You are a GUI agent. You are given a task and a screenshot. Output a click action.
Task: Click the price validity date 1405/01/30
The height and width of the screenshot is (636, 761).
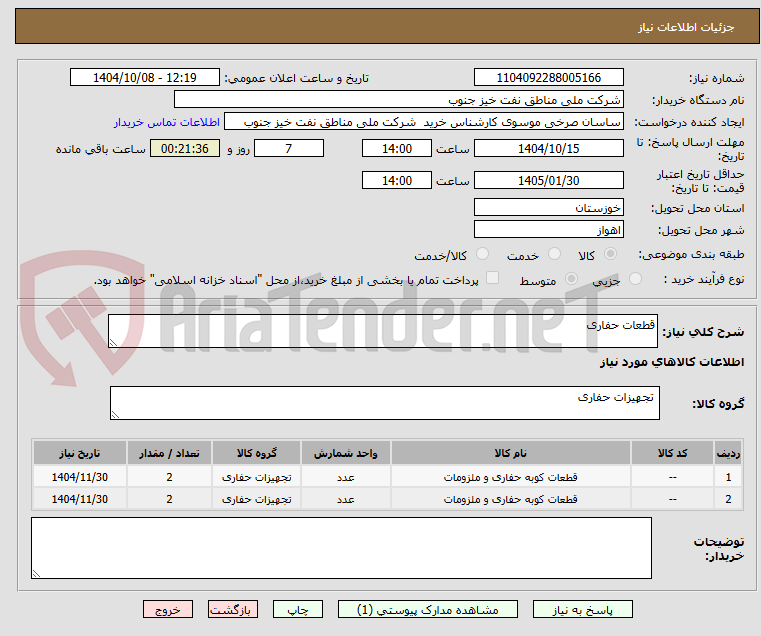(x=548, y=181)
